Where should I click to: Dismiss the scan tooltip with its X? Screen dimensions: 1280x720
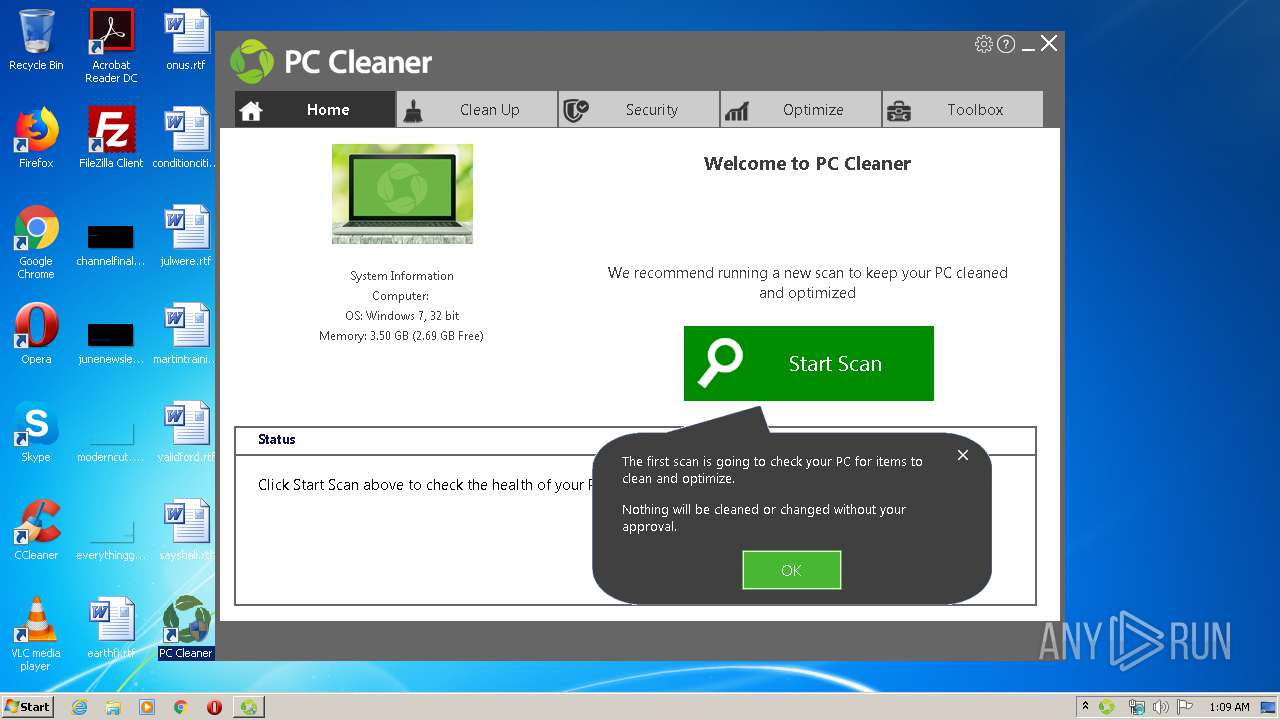pos(963,455)
